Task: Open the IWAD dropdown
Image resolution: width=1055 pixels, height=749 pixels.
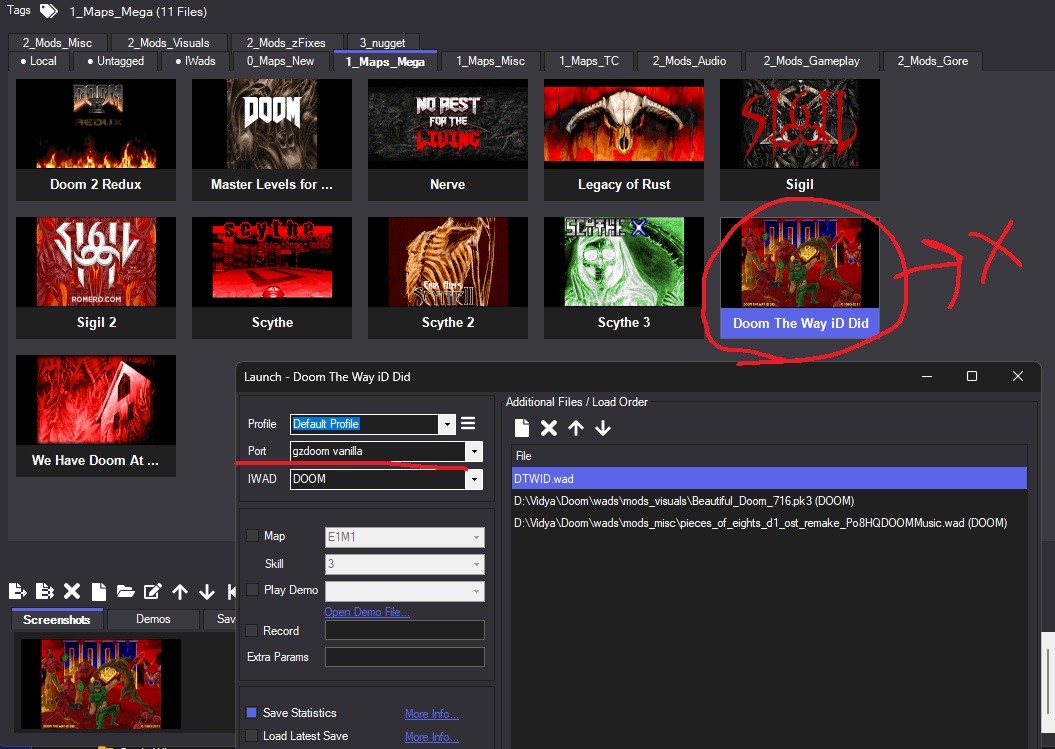Action: (474, 479)
